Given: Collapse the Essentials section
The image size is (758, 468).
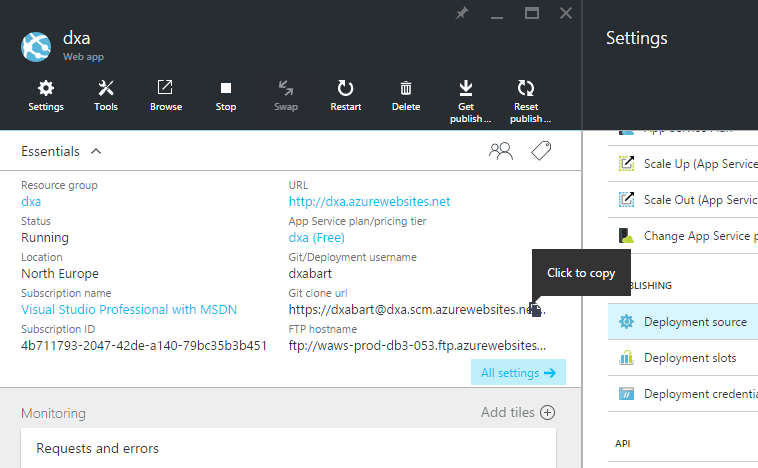Looking at the screenshot, I should point(96,151).
